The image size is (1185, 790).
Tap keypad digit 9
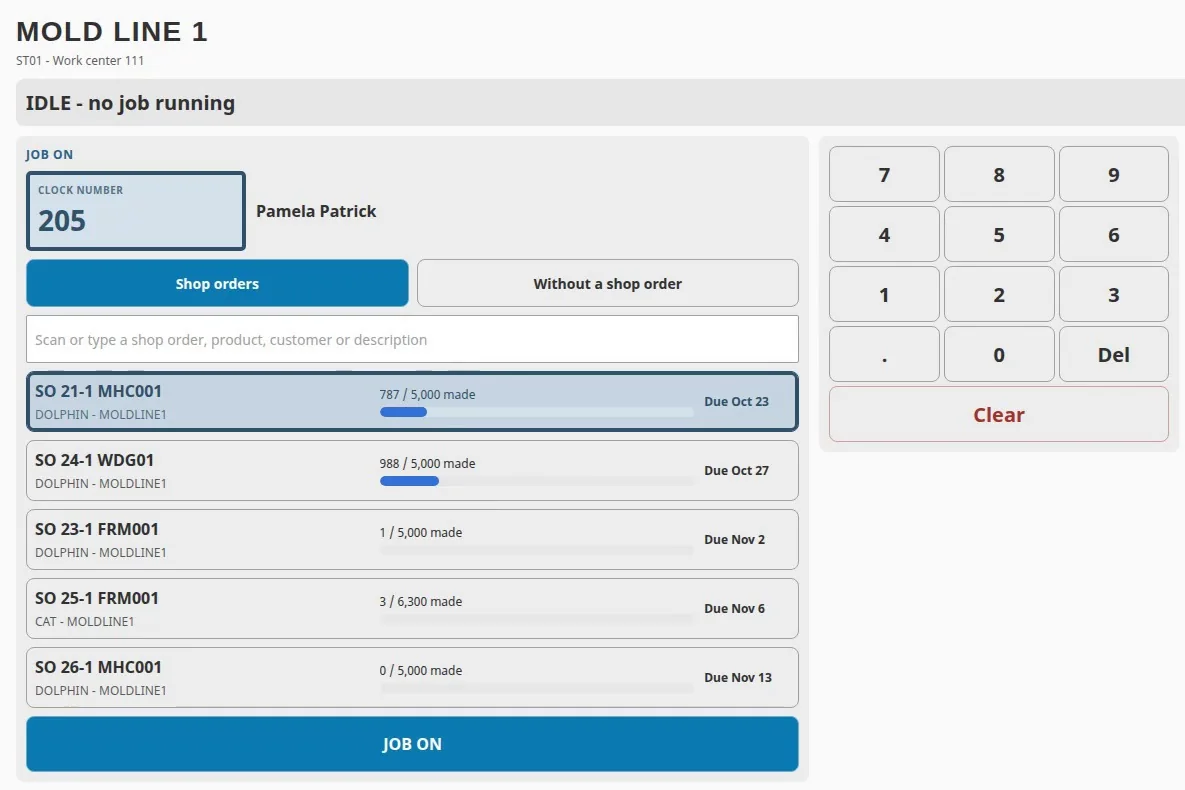pyautogui.click(x=1113, y=175)
